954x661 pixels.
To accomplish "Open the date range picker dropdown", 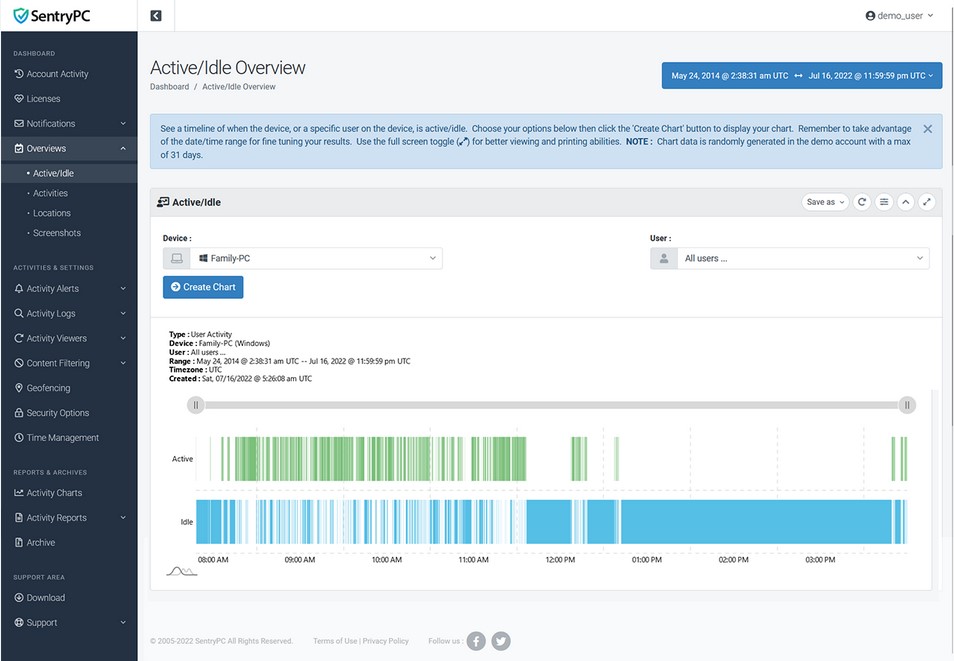I will click(x=802, y=76).
